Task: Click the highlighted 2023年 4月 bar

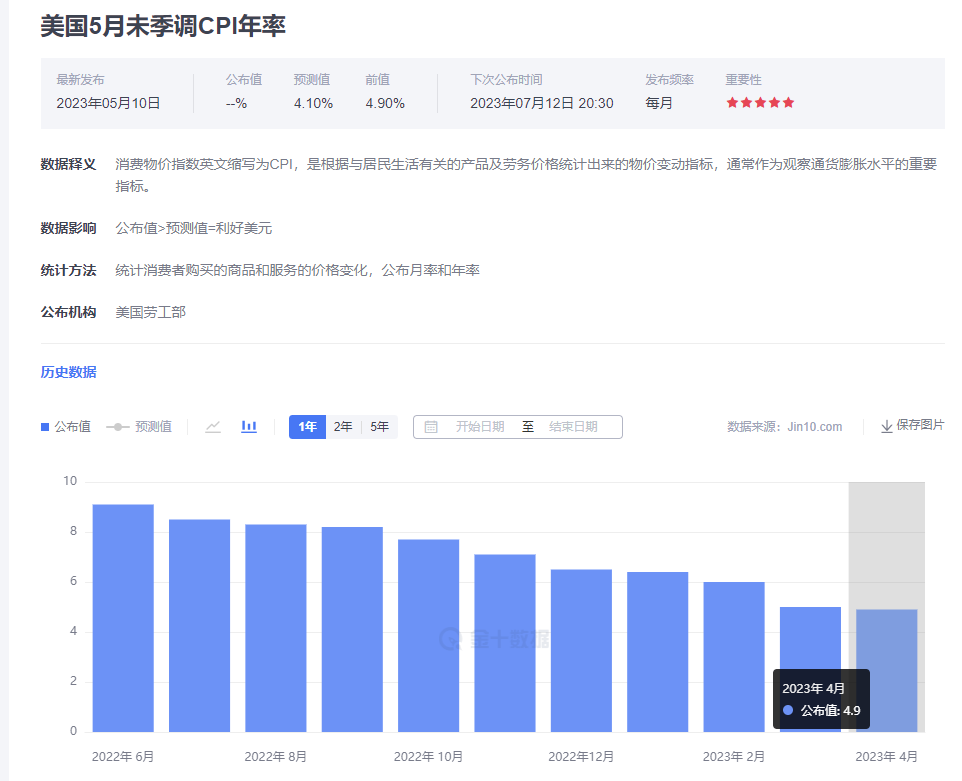Action: (887, 671)
